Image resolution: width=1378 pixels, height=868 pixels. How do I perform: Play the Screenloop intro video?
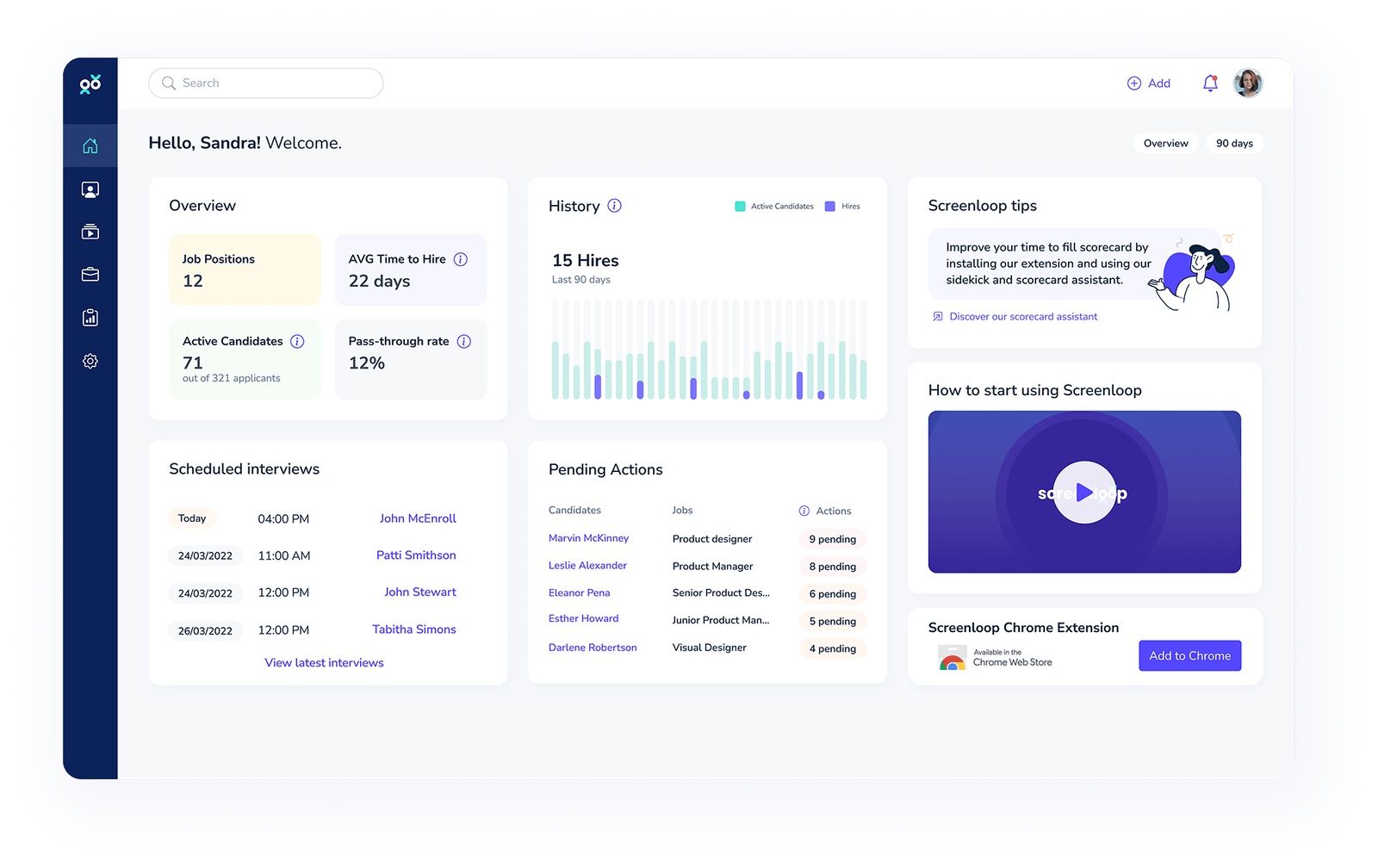(x=1083, y=493)
